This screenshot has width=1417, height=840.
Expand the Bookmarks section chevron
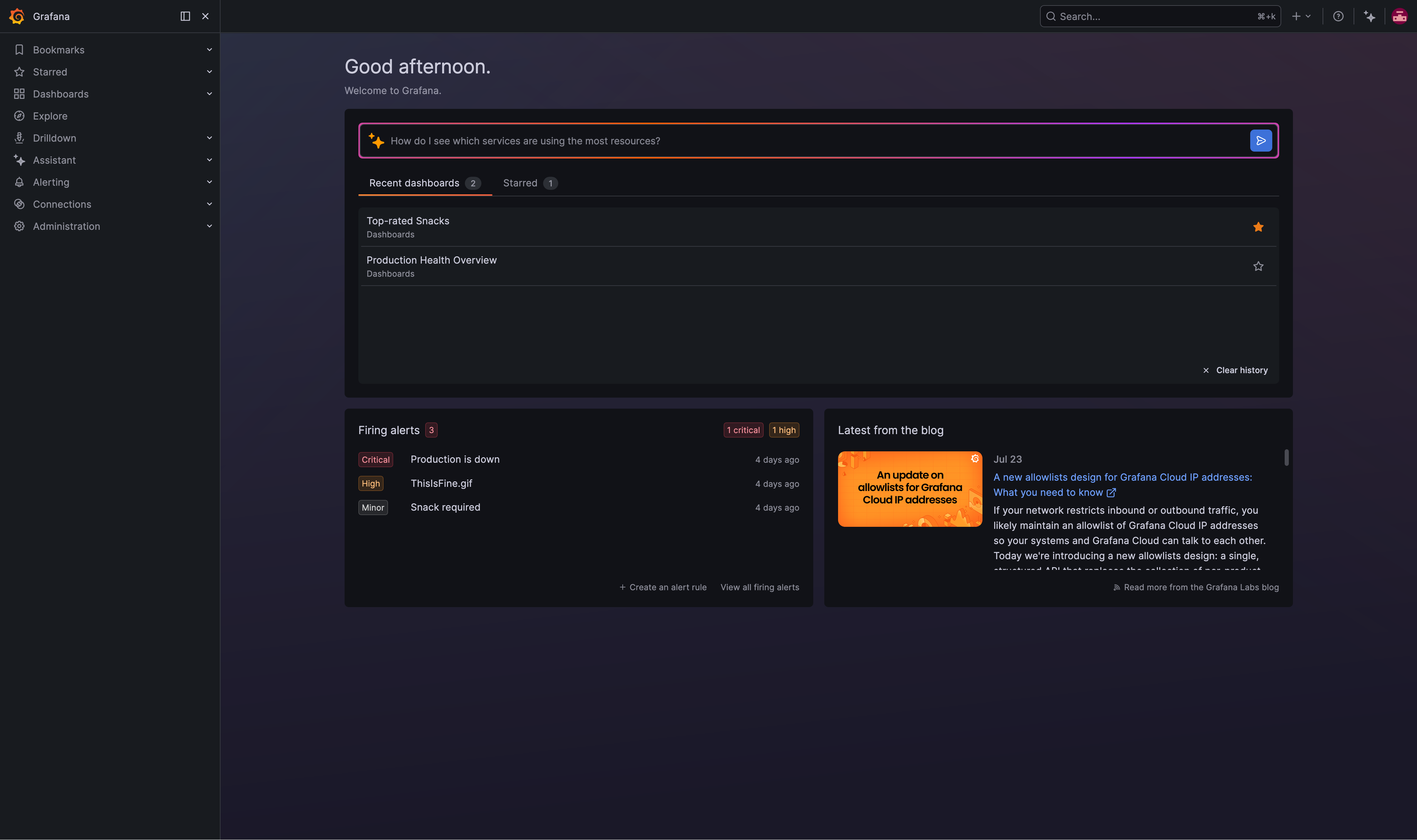pyautogui.click(x=210, y=50)
